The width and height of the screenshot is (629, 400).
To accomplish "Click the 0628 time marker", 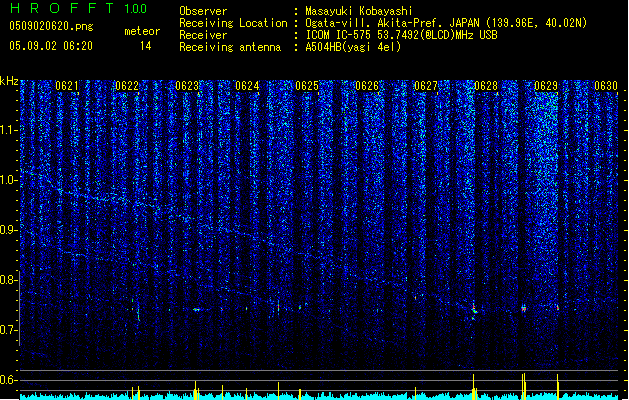I will coord(486,86).
